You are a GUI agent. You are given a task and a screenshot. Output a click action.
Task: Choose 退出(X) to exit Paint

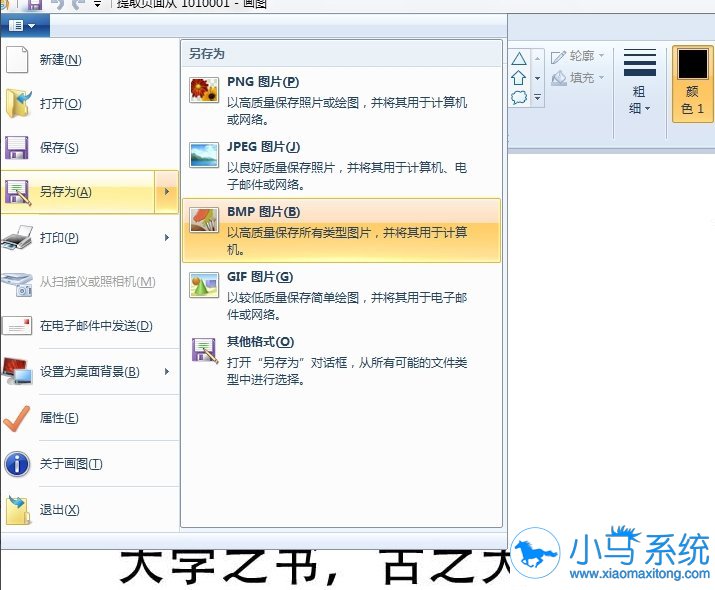pyautogui.click(x=90, y=510)
